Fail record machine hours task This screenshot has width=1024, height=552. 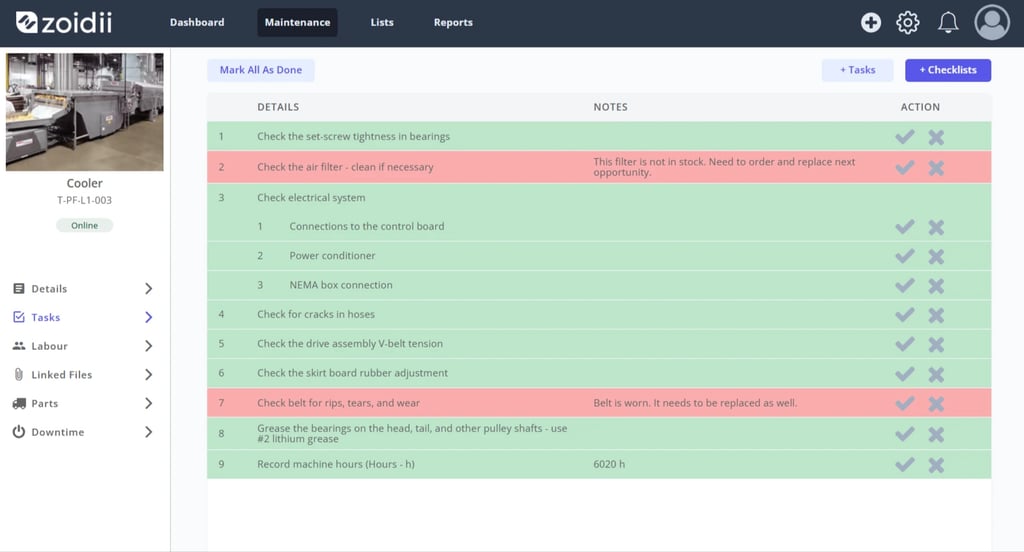tap(936, 465)
